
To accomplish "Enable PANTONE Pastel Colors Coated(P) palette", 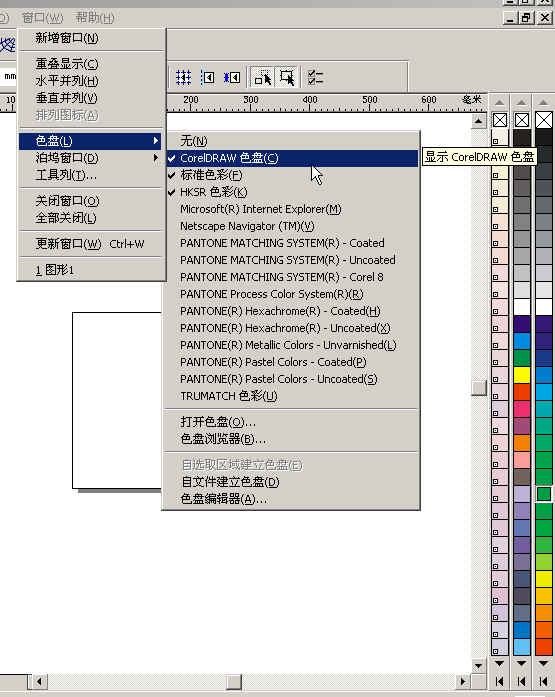I will (x=292, y=362).
